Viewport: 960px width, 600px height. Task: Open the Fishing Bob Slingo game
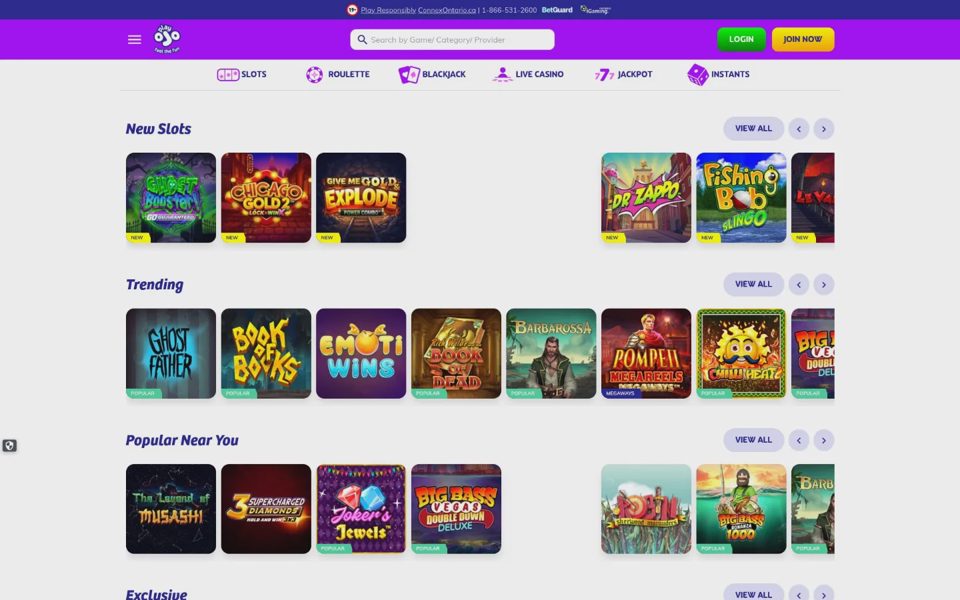pyautogui.click(x=741, y=198)
